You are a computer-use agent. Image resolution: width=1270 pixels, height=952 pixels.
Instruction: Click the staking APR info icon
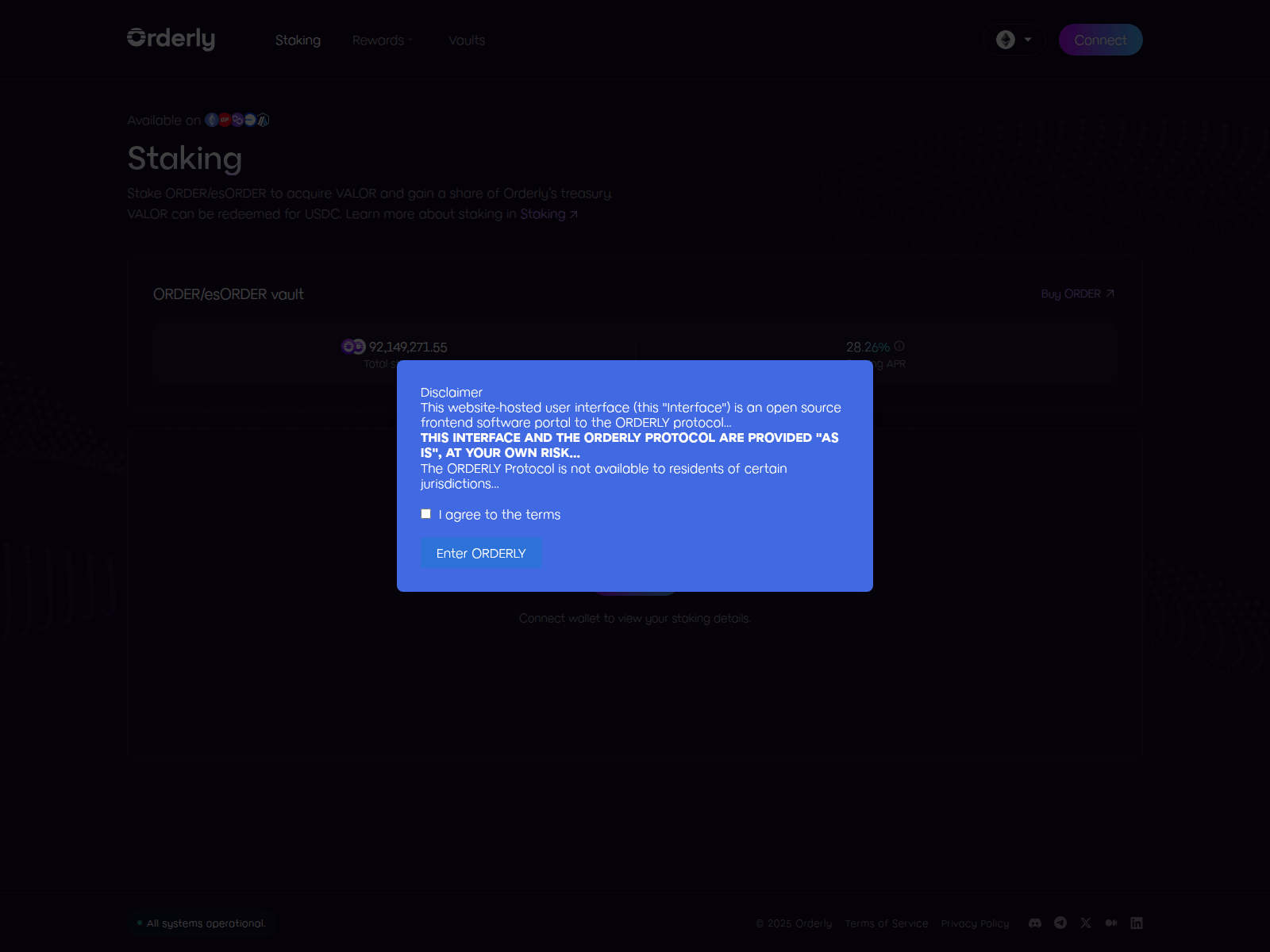click(x=899, y=346)
